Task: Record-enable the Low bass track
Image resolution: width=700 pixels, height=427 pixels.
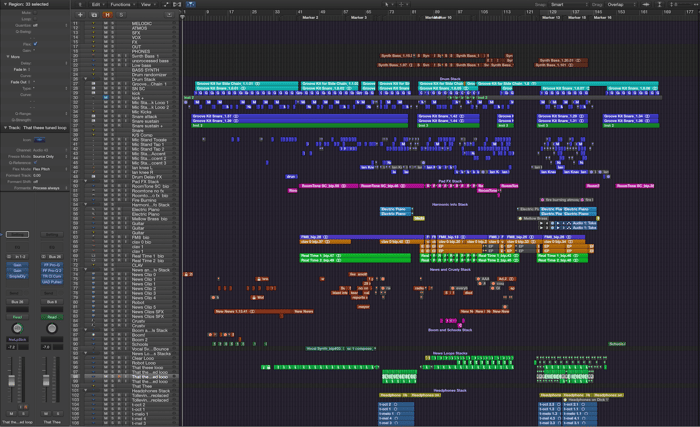Action: click(x=119, y=65)
